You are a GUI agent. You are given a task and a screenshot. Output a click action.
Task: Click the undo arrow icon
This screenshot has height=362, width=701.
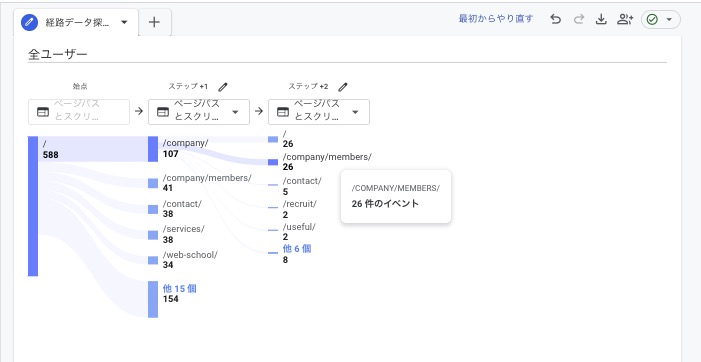(x=555, y=19)
